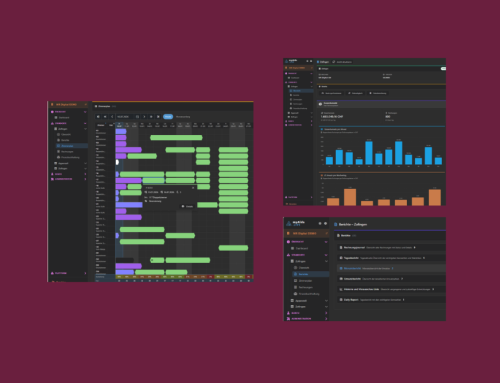Expand PLATTFORM section in Zimmerplan window sidebar

click(x=85, y=273)
